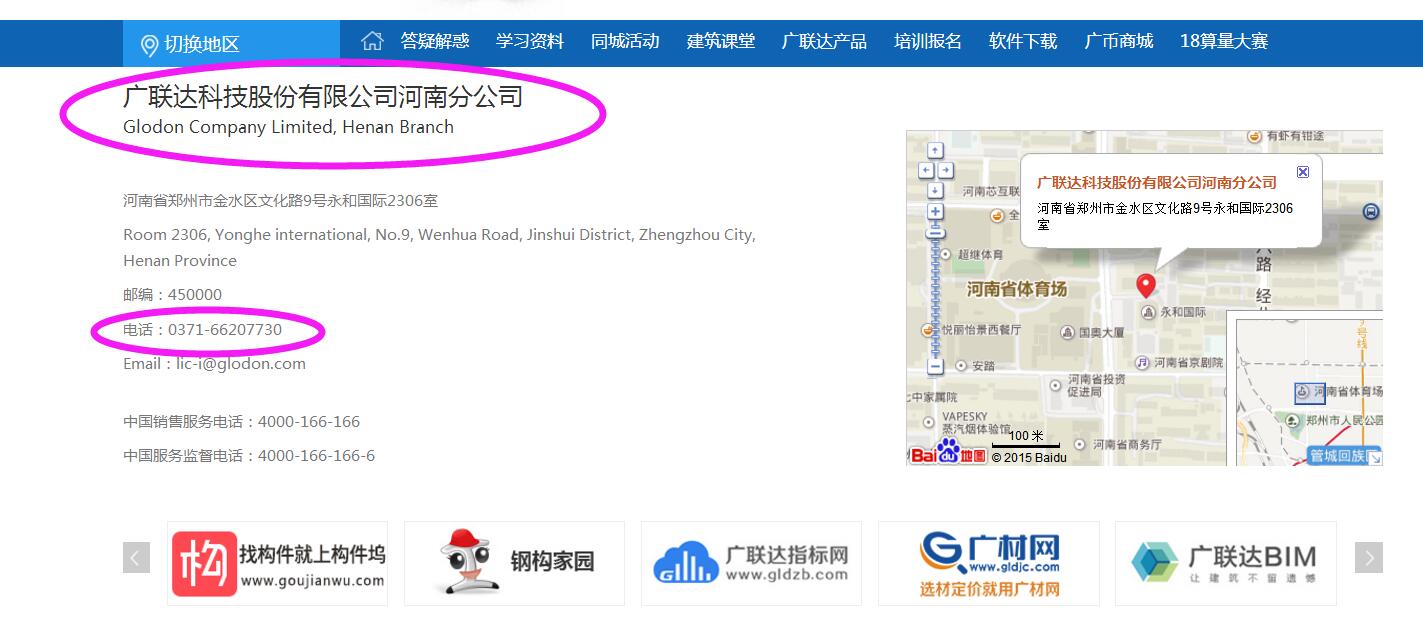Pan the Baidu map left
Viewport: 1423px width, 642px height.
coord(926,170)
